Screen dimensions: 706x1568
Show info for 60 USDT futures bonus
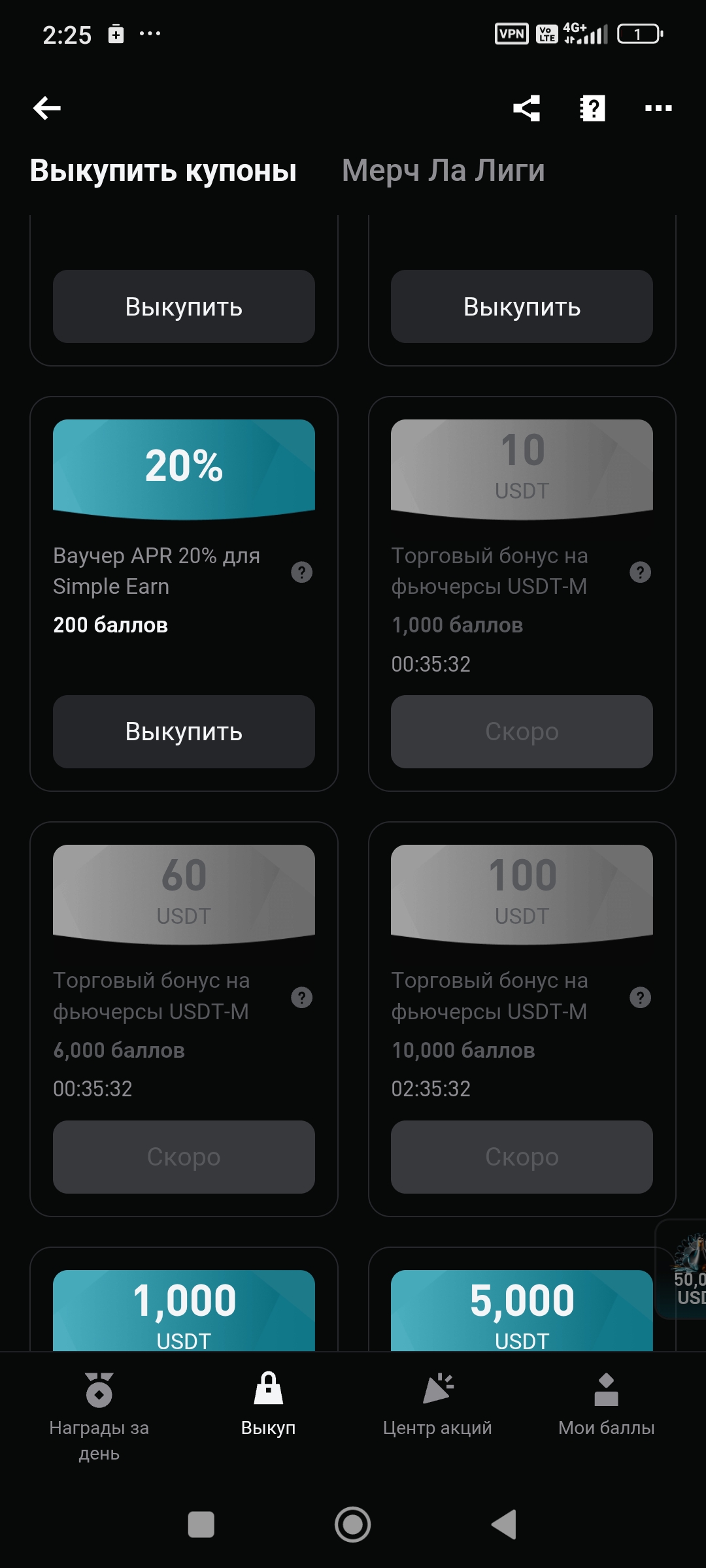(x=301, y=998)
